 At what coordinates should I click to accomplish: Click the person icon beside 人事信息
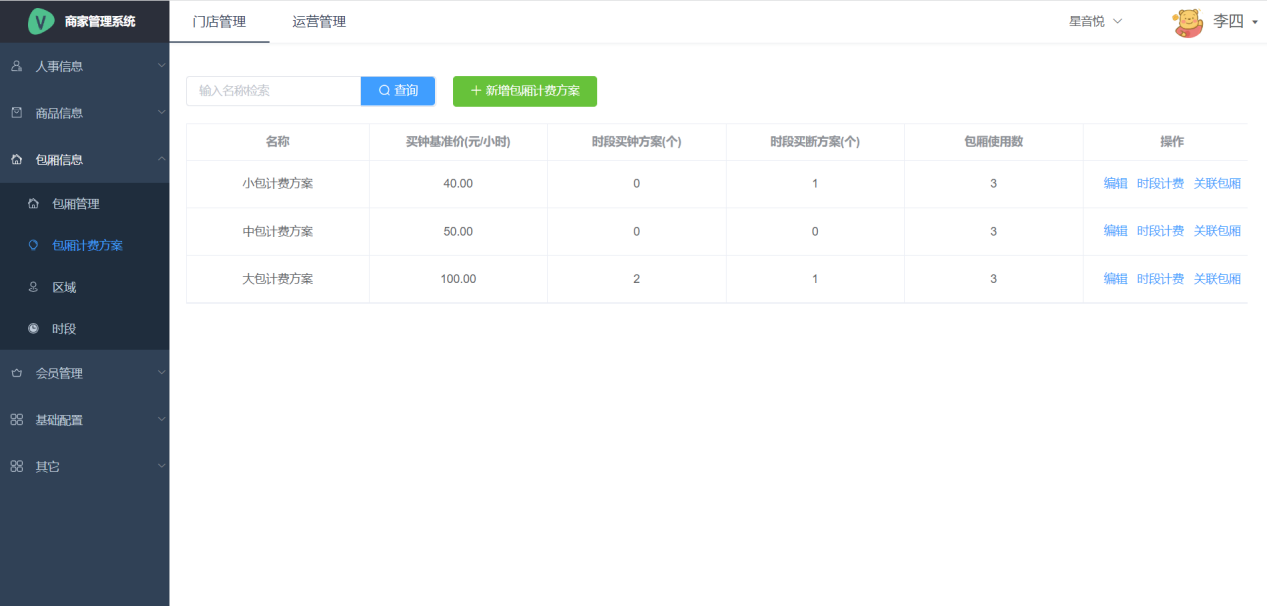[x=16, y=67]
